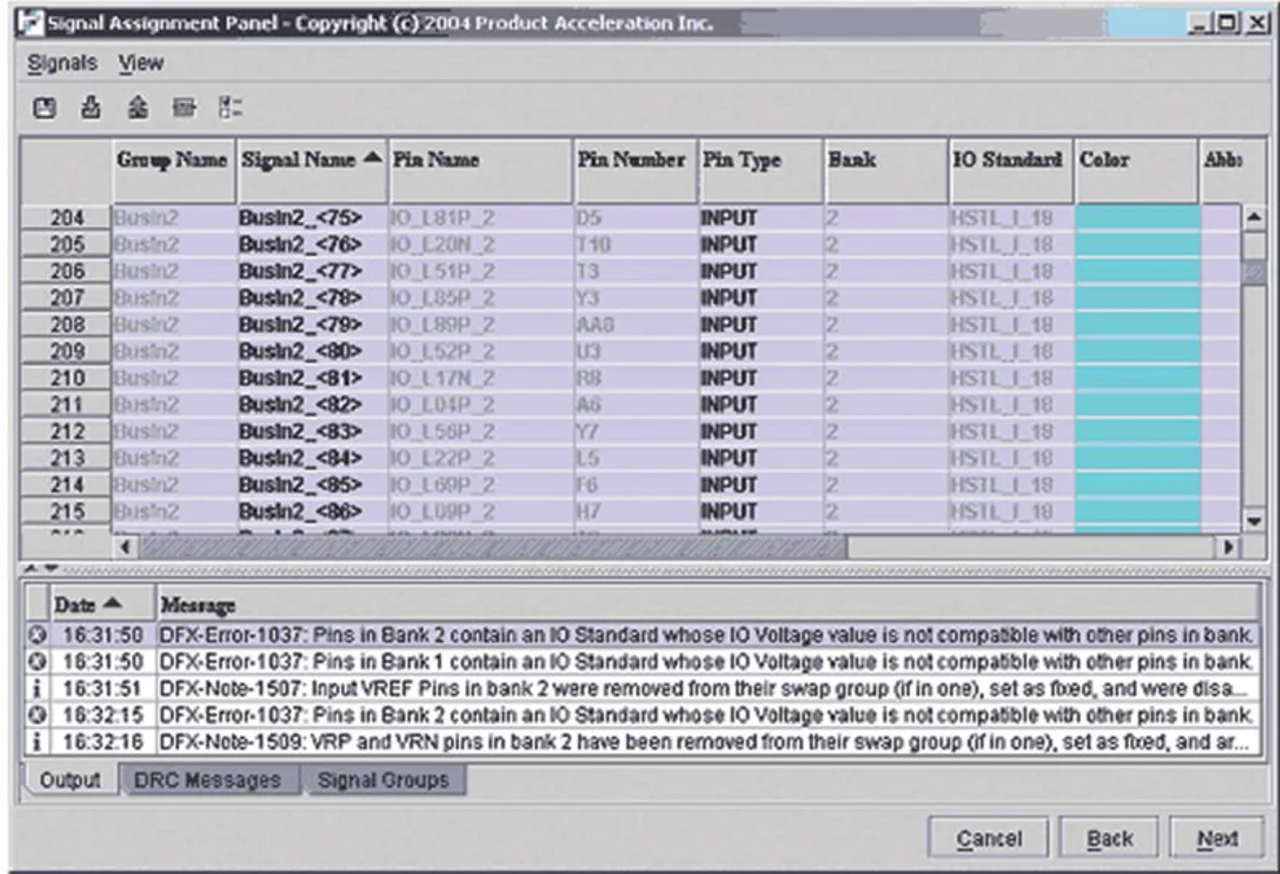Open the Signals menu
Viewport: 1280px width, 874px height.
62,63
